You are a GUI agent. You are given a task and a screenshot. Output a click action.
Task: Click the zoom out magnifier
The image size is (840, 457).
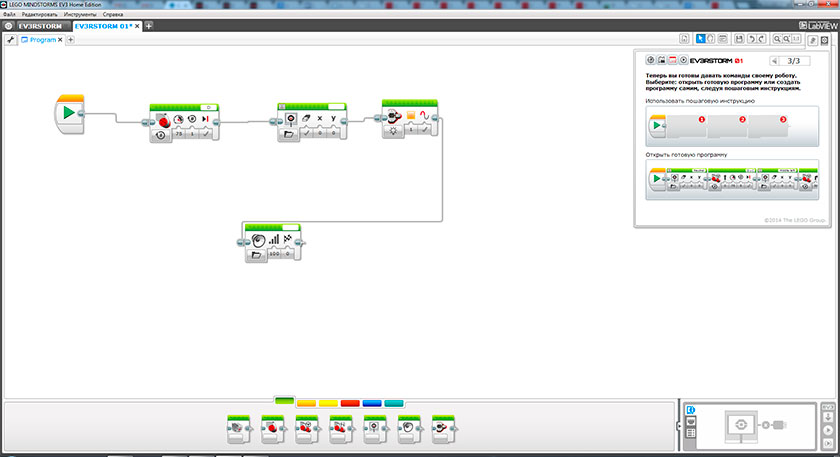pos(777,39)
